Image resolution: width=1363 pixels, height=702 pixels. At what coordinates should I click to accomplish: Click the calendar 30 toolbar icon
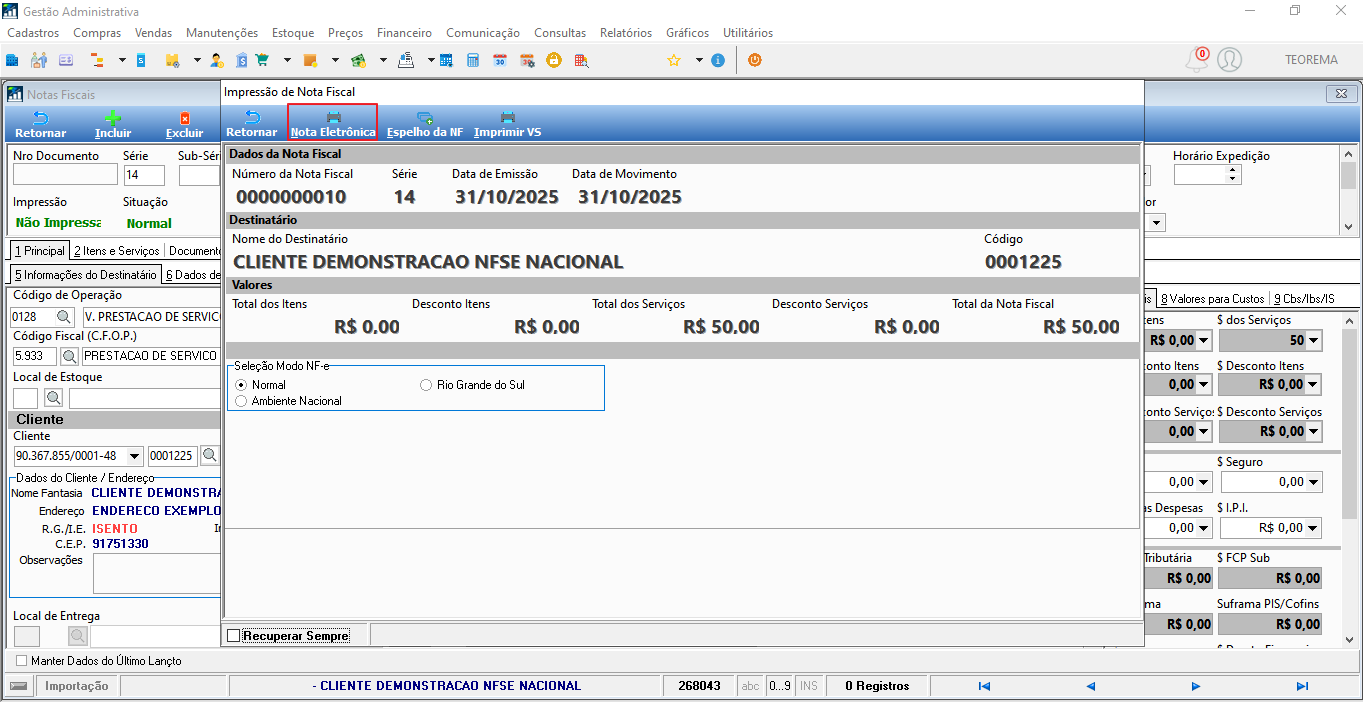[x=500, y=60]
